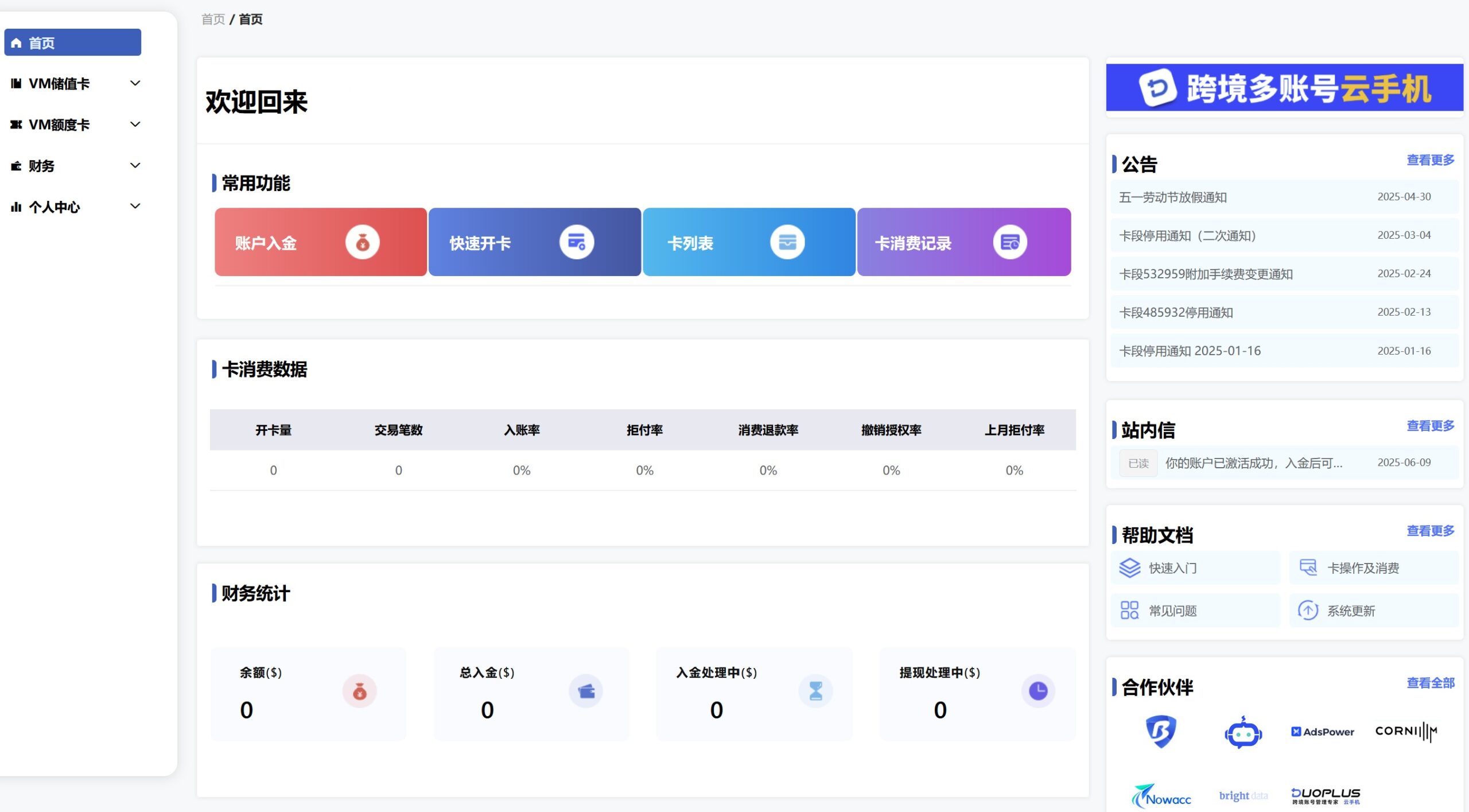Image resolution: width=1469 pixels, height=812 pixels.
Task: Open the 卡消费记录 shortcut button
Action: pyautogui.click(x=964, y=242)
